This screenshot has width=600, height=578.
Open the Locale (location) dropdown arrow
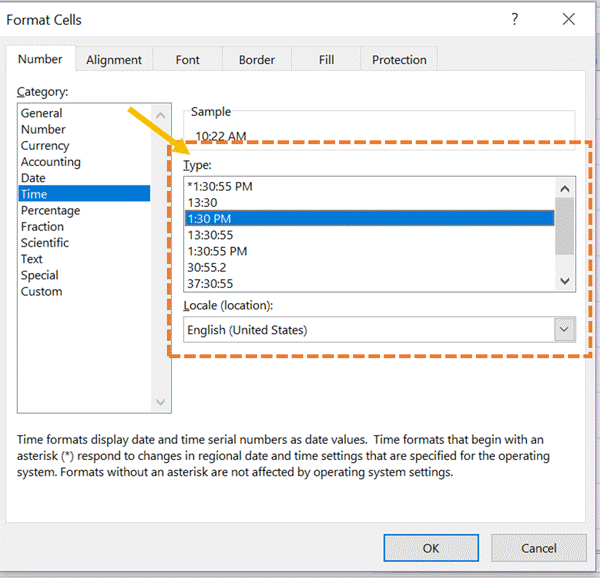click(x=564, y=329)
